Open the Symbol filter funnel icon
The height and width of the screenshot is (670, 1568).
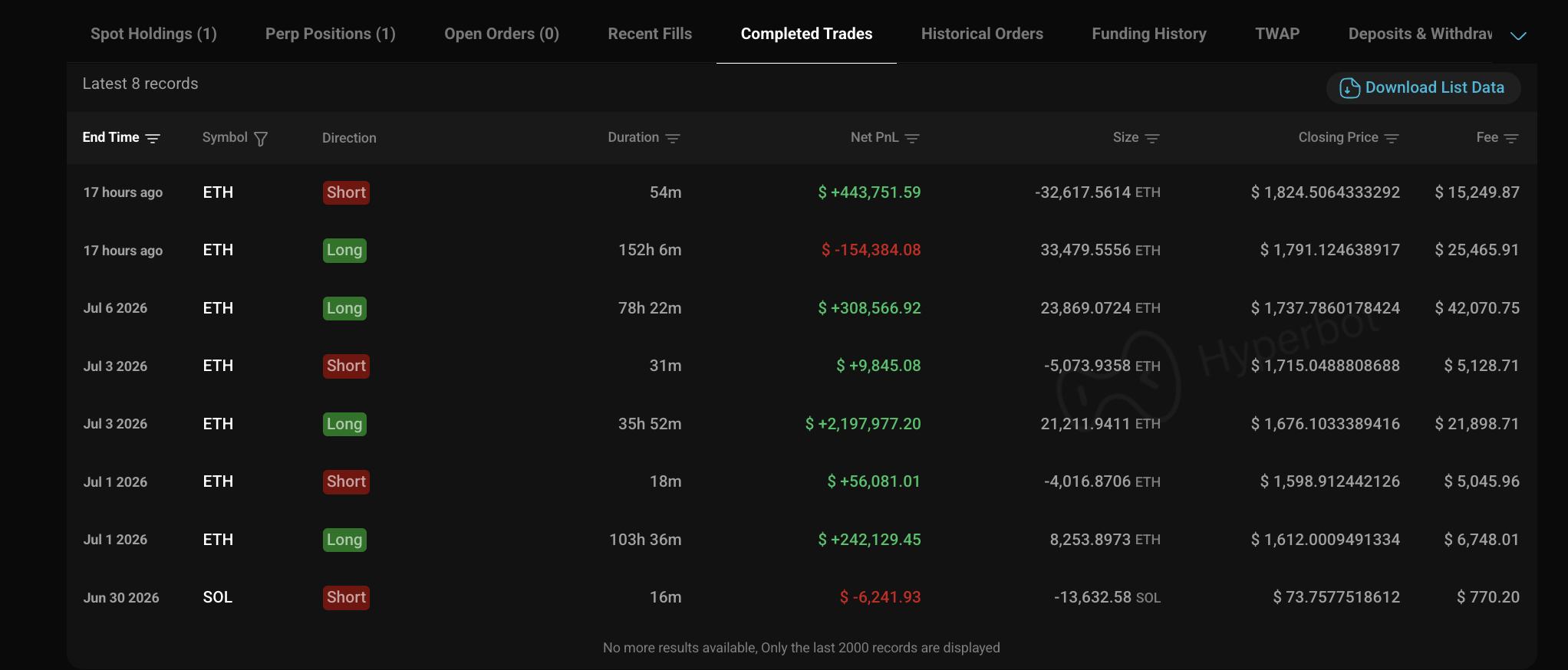pyautogui.click(x=261, y=139)
